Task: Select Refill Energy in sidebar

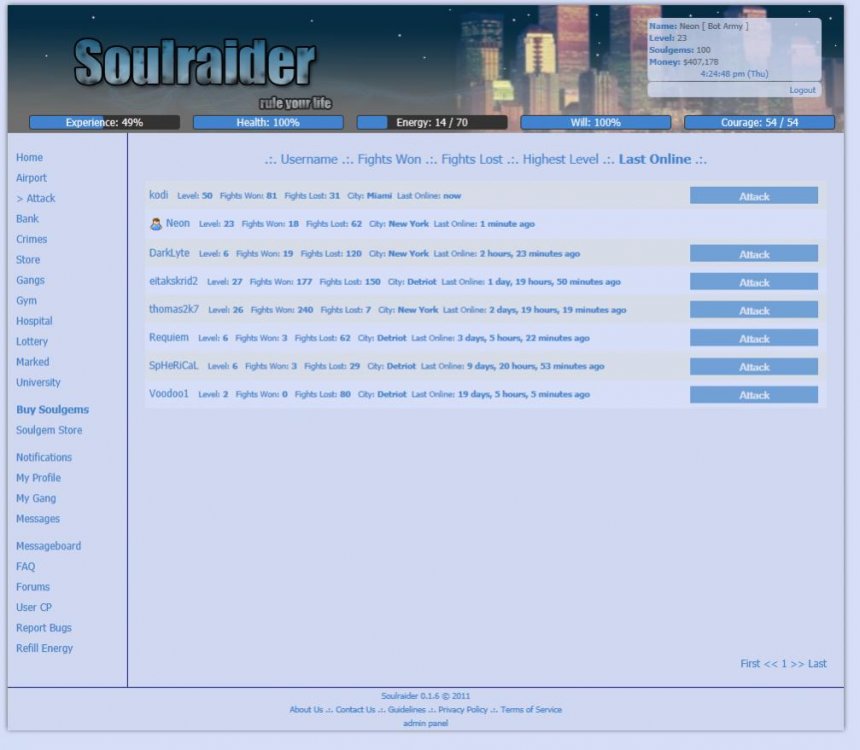Action: pyautogui.click(x=44, y=649)
